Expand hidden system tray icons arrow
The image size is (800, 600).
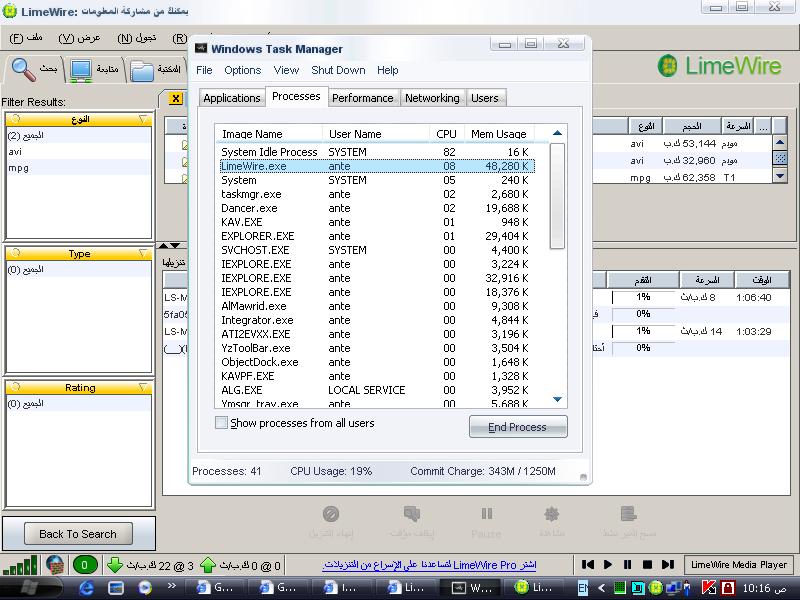[x=602, y=588]
